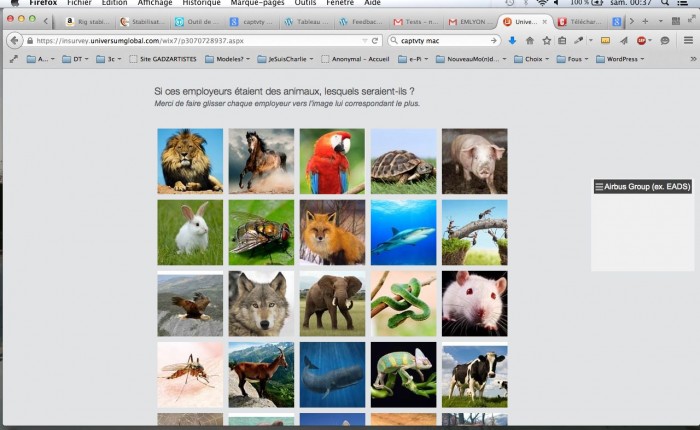This screenshot has width=700, height=430.
Task: Open the Notification Center list icon
Action: 682,3
